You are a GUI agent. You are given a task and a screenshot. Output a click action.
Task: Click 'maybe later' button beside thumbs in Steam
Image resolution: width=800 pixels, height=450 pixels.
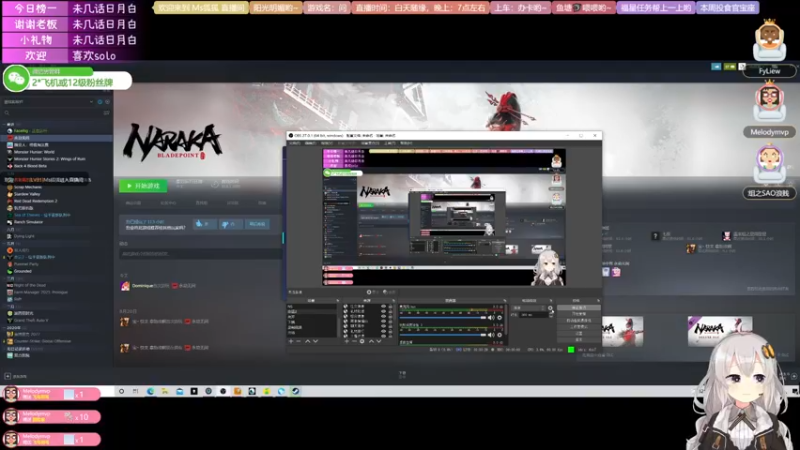257,224
